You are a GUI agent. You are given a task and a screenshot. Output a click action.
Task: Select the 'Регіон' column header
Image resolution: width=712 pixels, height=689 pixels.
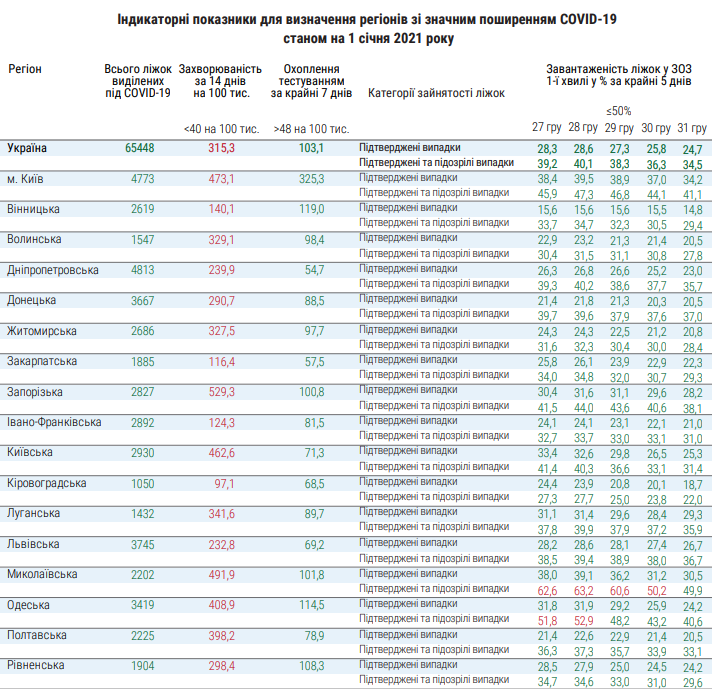tap(25, 66)
